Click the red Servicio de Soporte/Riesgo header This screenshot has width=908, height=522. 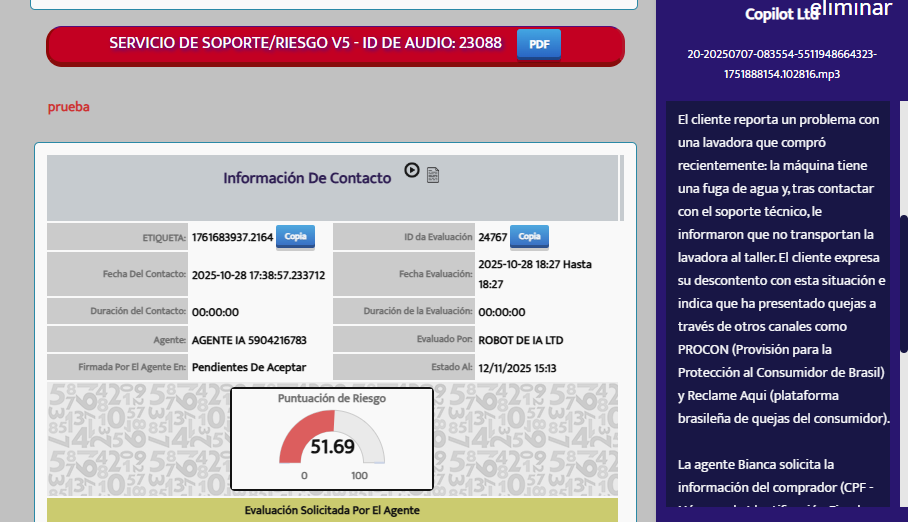click(x=305, y=44)
